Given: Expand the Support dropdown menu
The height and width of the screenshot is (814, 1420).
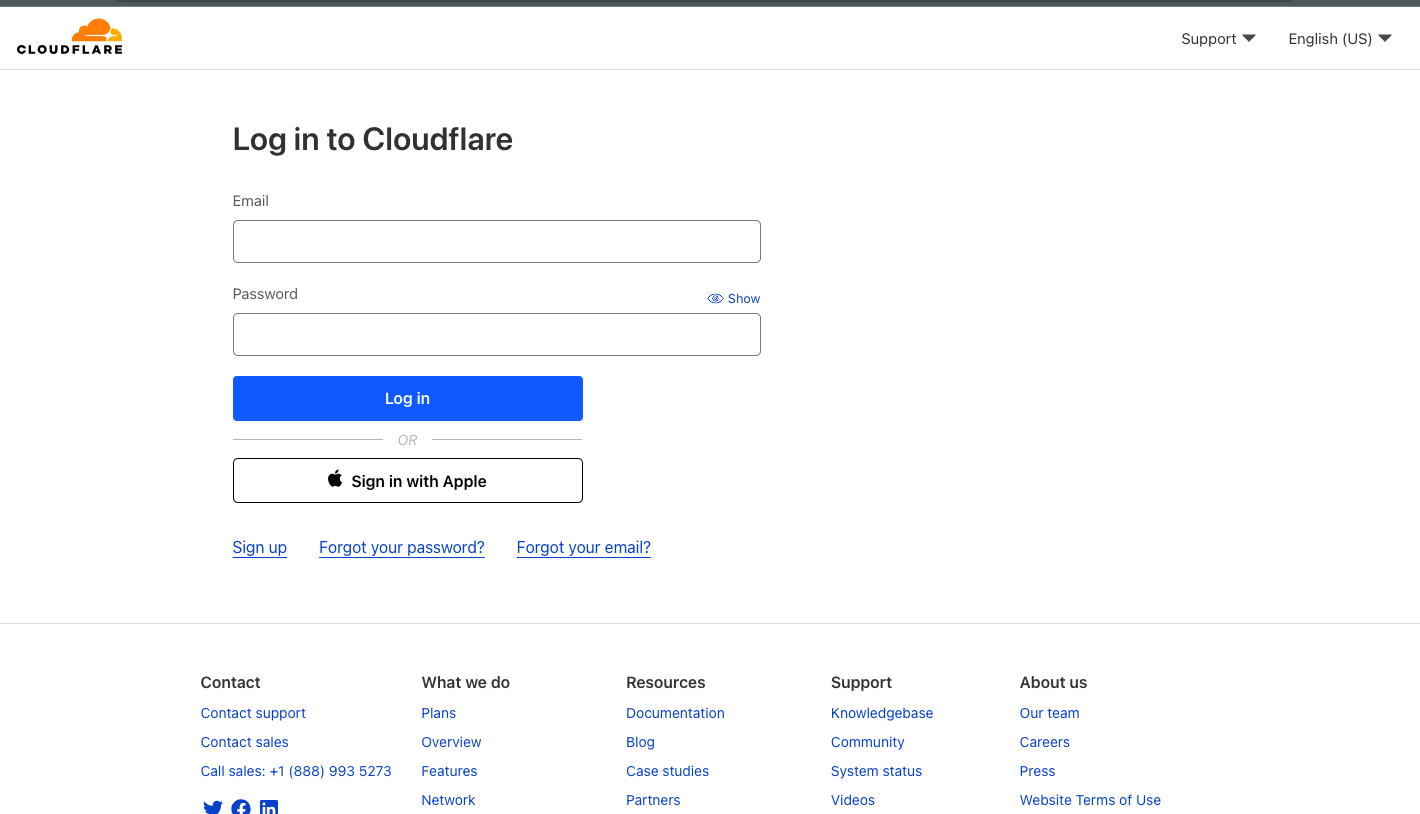Looking at the screenshot, I should click(x=1218, y=39).
